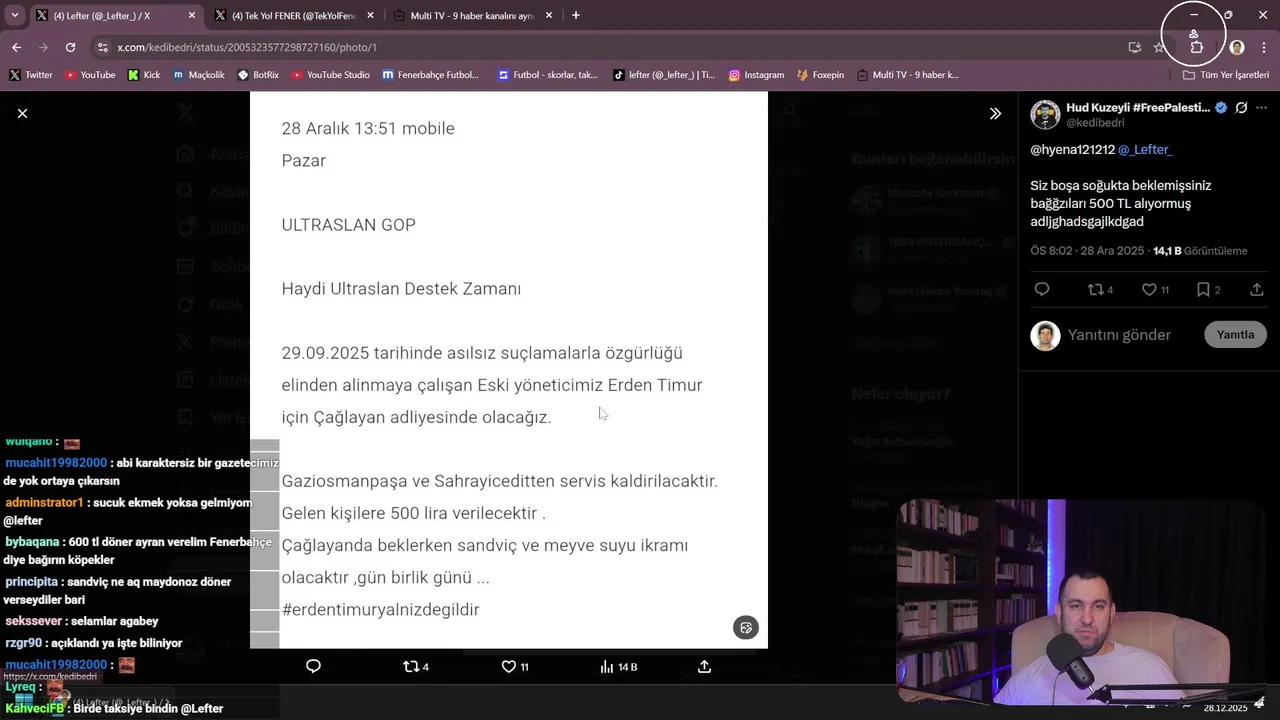
Task: Click chat username sekssever
Action: click(x=33, y=621)
